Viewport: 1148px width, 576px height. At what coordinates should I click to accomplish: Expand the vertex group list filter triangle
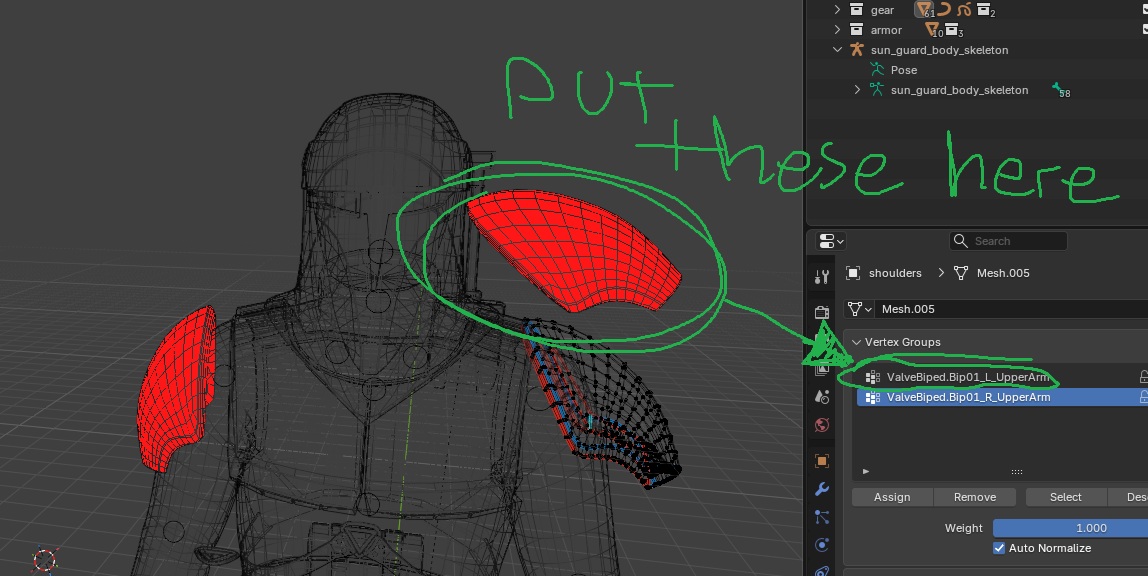[865, 471]
